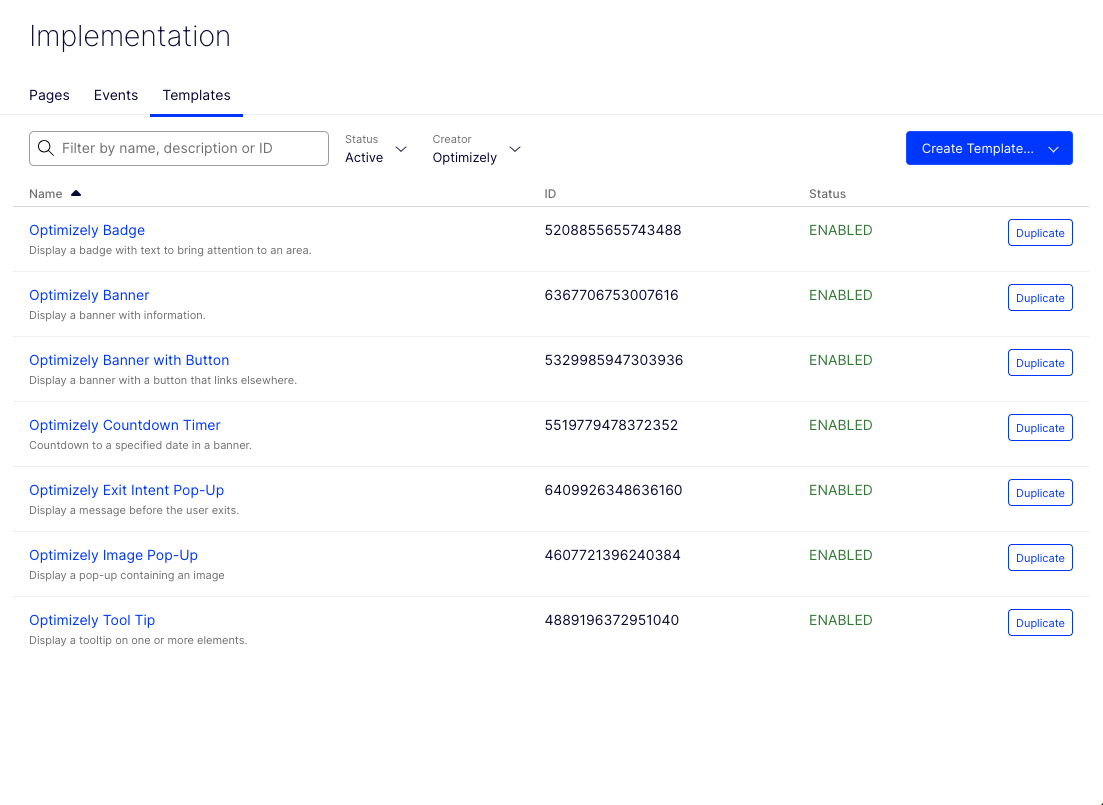Open Optimizely Banner with Button template
1103x805 pixels.
129,360
